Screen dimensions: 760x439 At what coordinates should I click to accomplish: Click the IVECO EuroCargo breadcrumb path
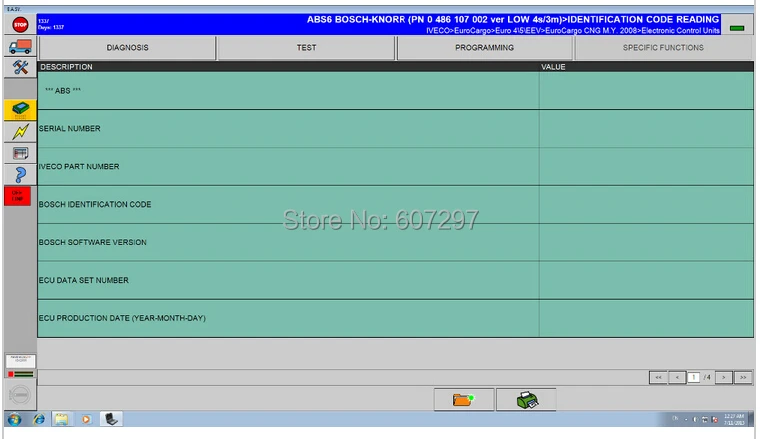coord(573,31)
